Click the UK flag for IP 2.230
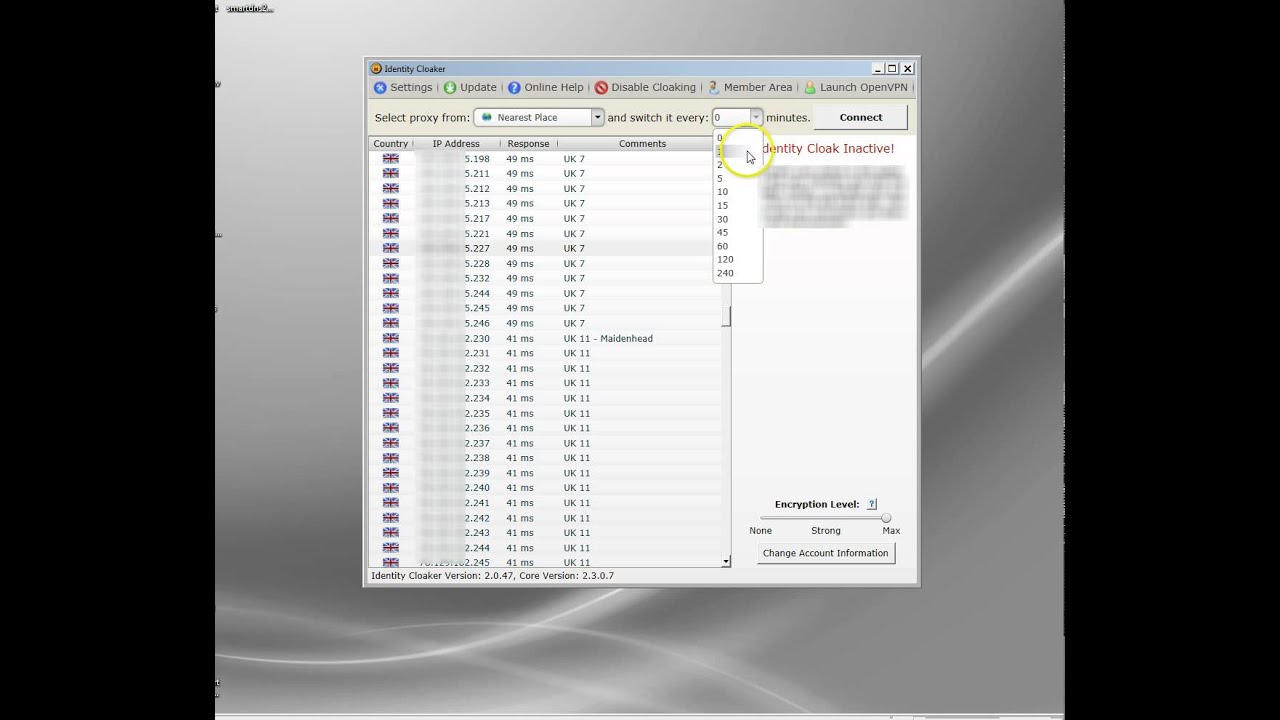This screenshot has width=1280, height=720. (390, 339)
